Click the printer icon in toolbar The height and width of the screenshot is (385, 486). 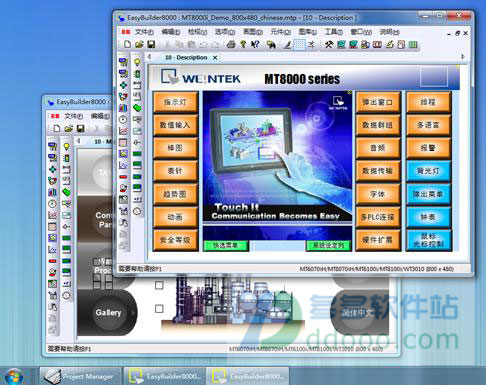point(231,44)
